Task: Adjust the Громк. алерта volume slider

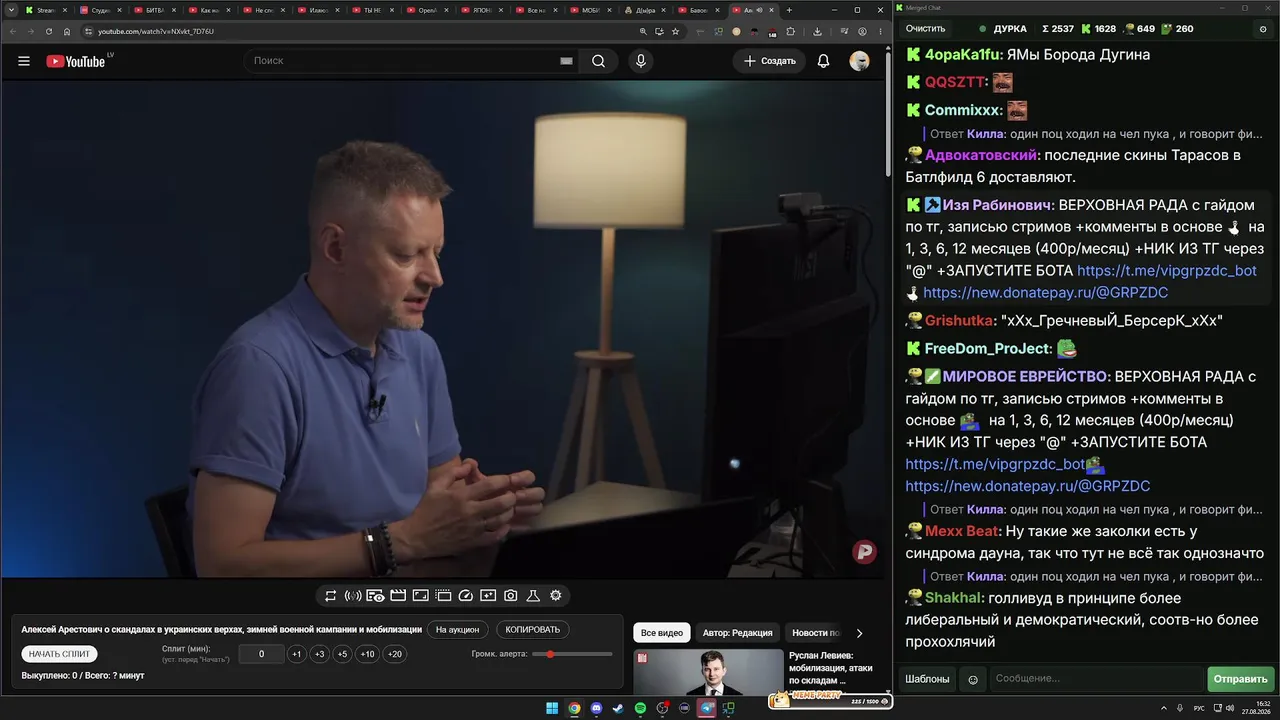Action: [x=572, y=654]
